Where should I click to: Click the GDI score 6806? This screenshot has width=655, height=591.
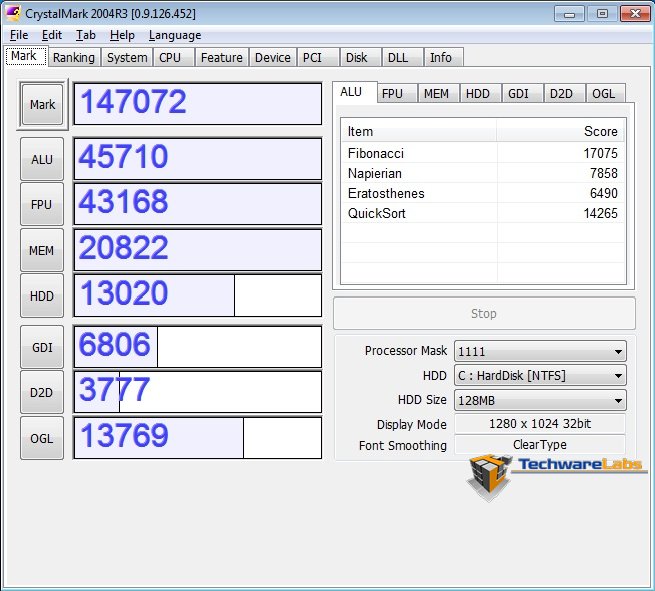click(198, 347)
